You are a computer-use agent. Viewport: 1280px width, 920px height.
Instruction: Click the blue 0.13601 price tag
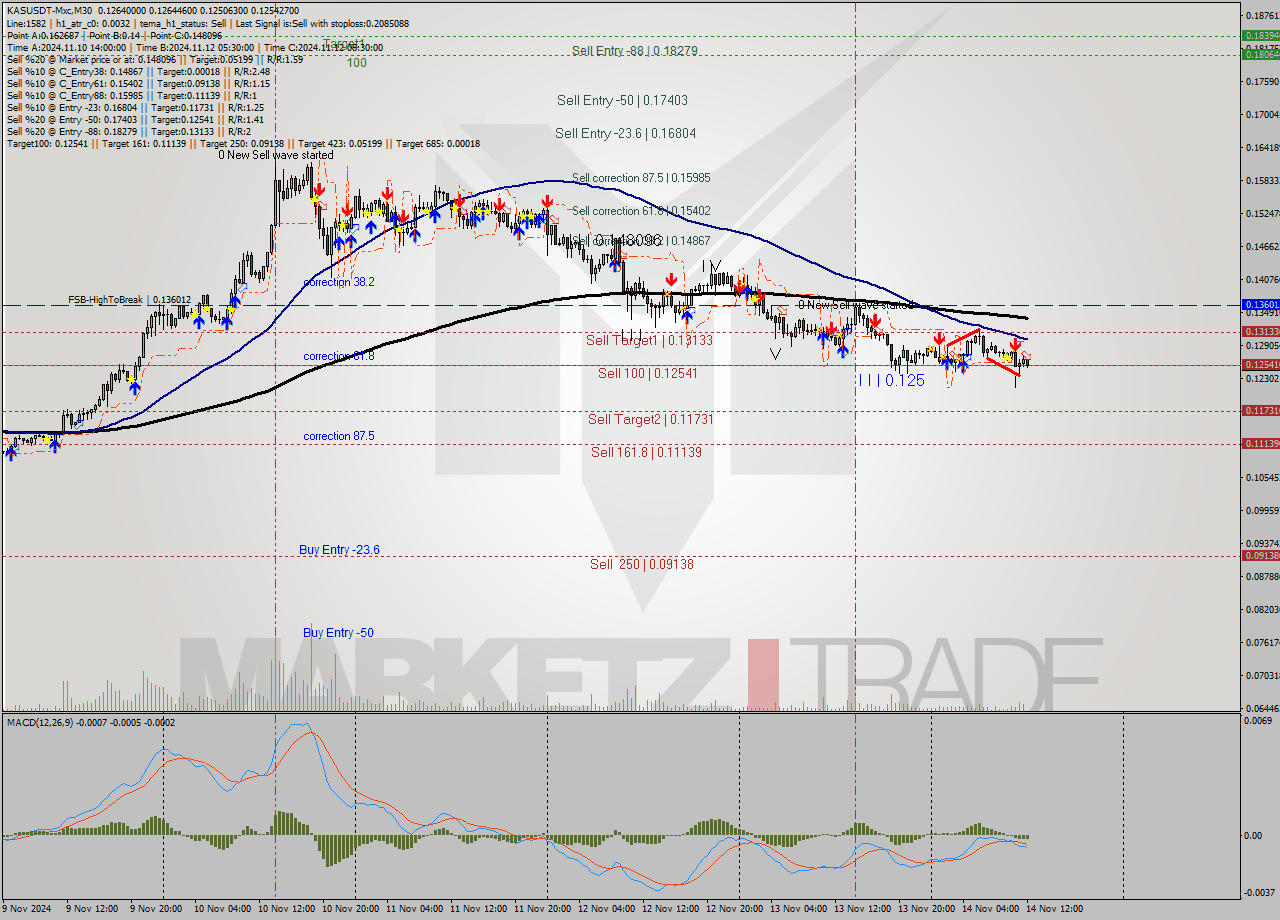[x=1260, y=304]
